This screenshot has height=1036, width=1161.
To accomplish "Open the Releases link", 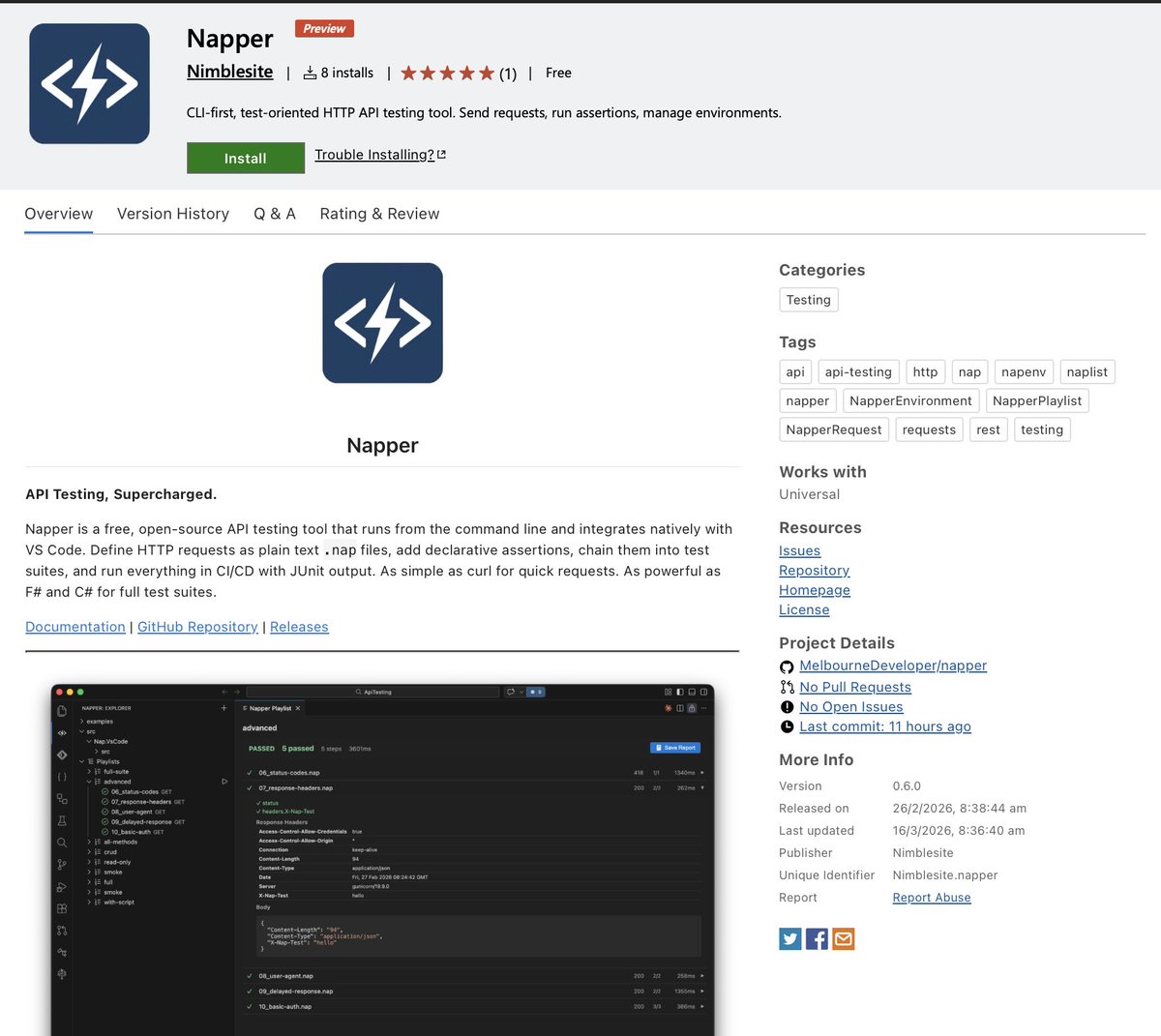I will click(299, 627).
